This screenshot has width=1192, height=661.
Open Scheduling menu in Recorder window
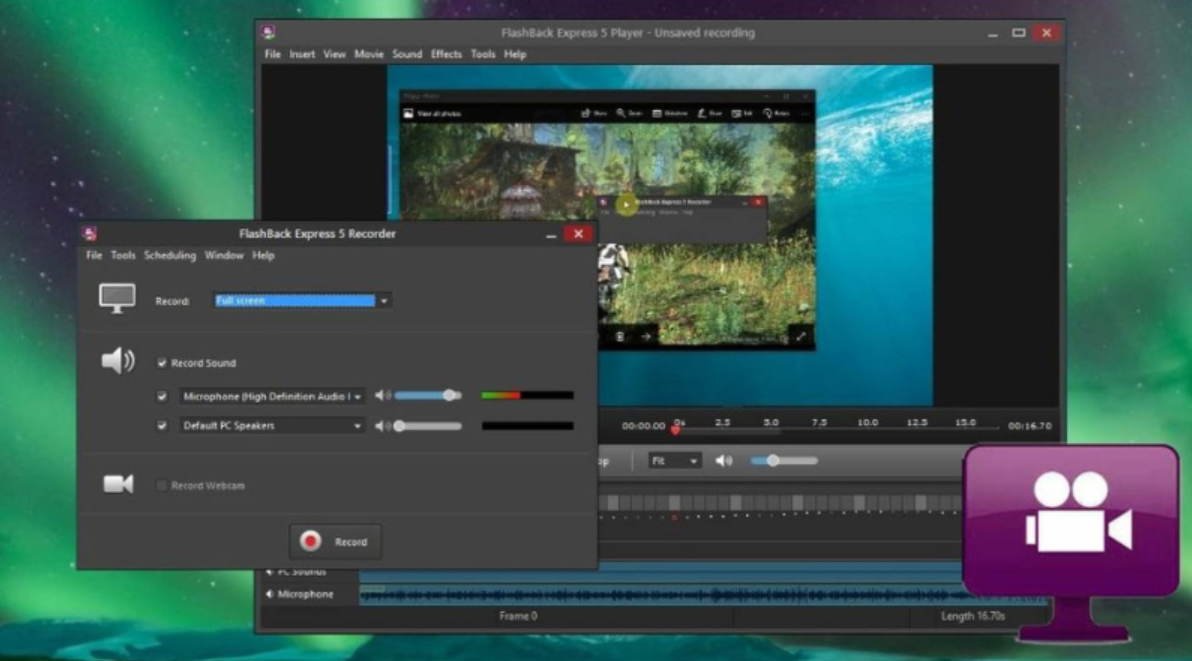coord(170,255)
